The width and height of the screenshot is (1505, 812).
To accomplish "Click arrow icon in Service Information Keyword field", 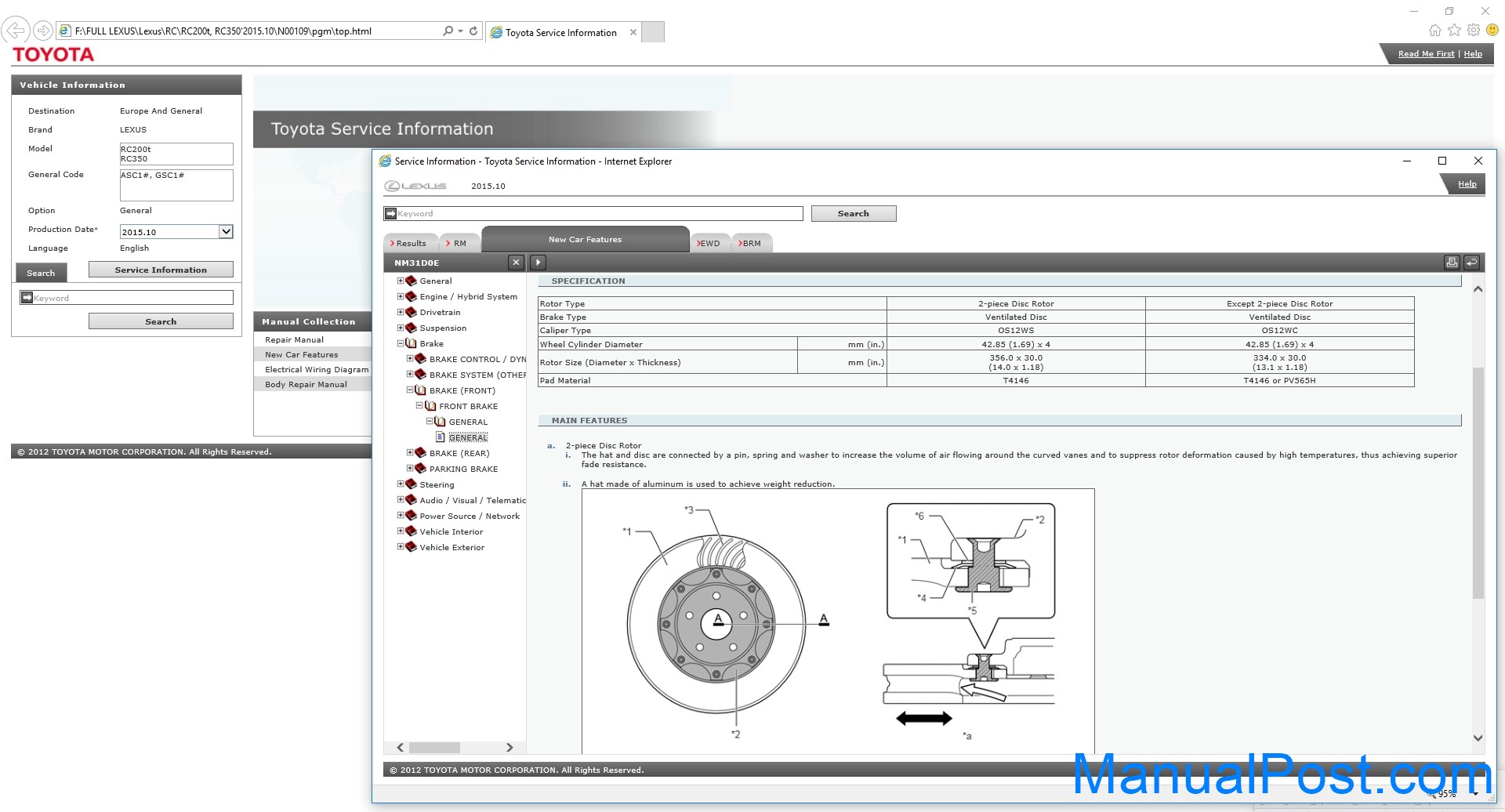I will point(390,213).
